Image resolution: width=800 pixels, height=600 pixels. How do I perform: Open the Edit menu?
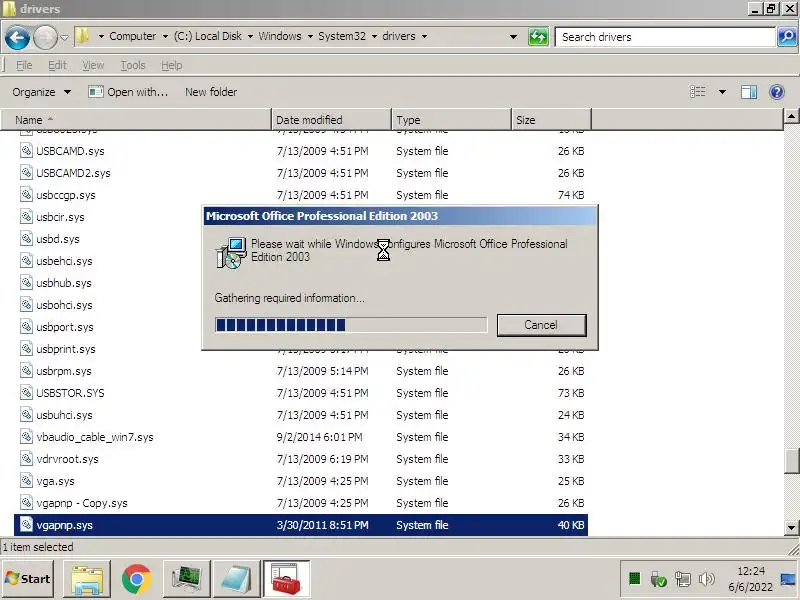click(x=57, y=65)
